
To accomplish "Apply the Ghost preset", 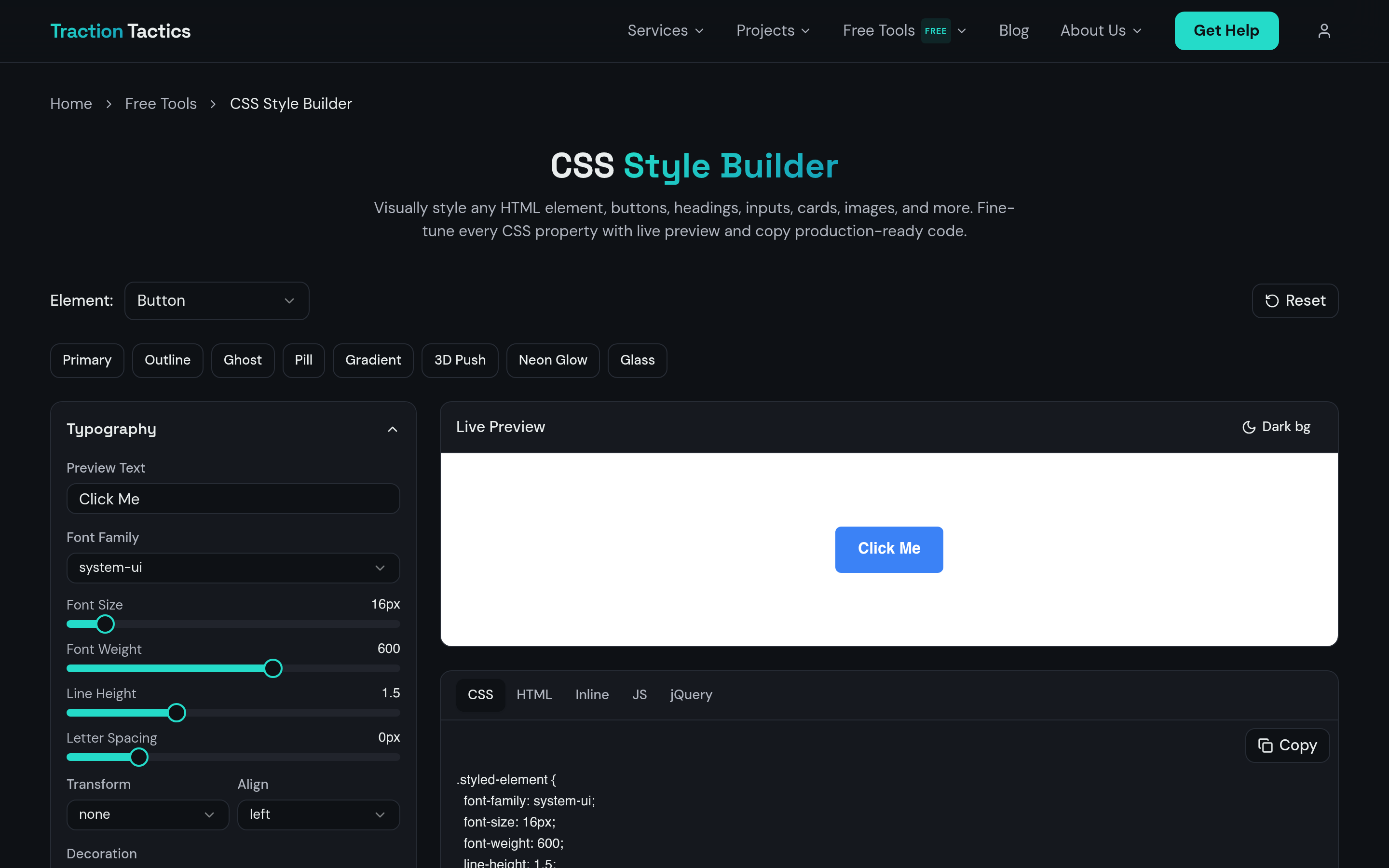I will pos(242,361).
